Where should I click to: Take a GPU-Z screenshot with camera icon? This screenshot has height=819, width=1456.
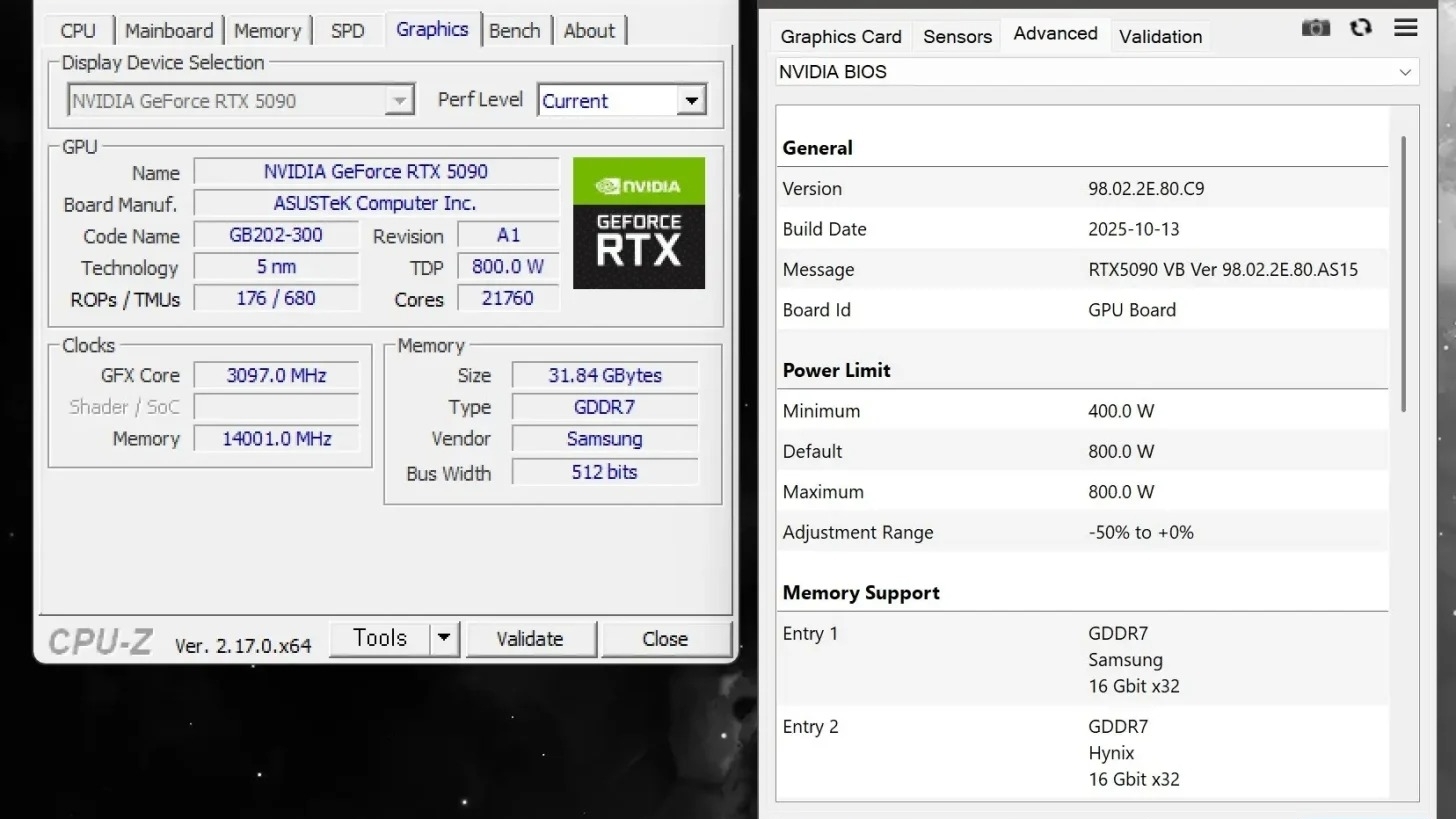(1316, 28)
